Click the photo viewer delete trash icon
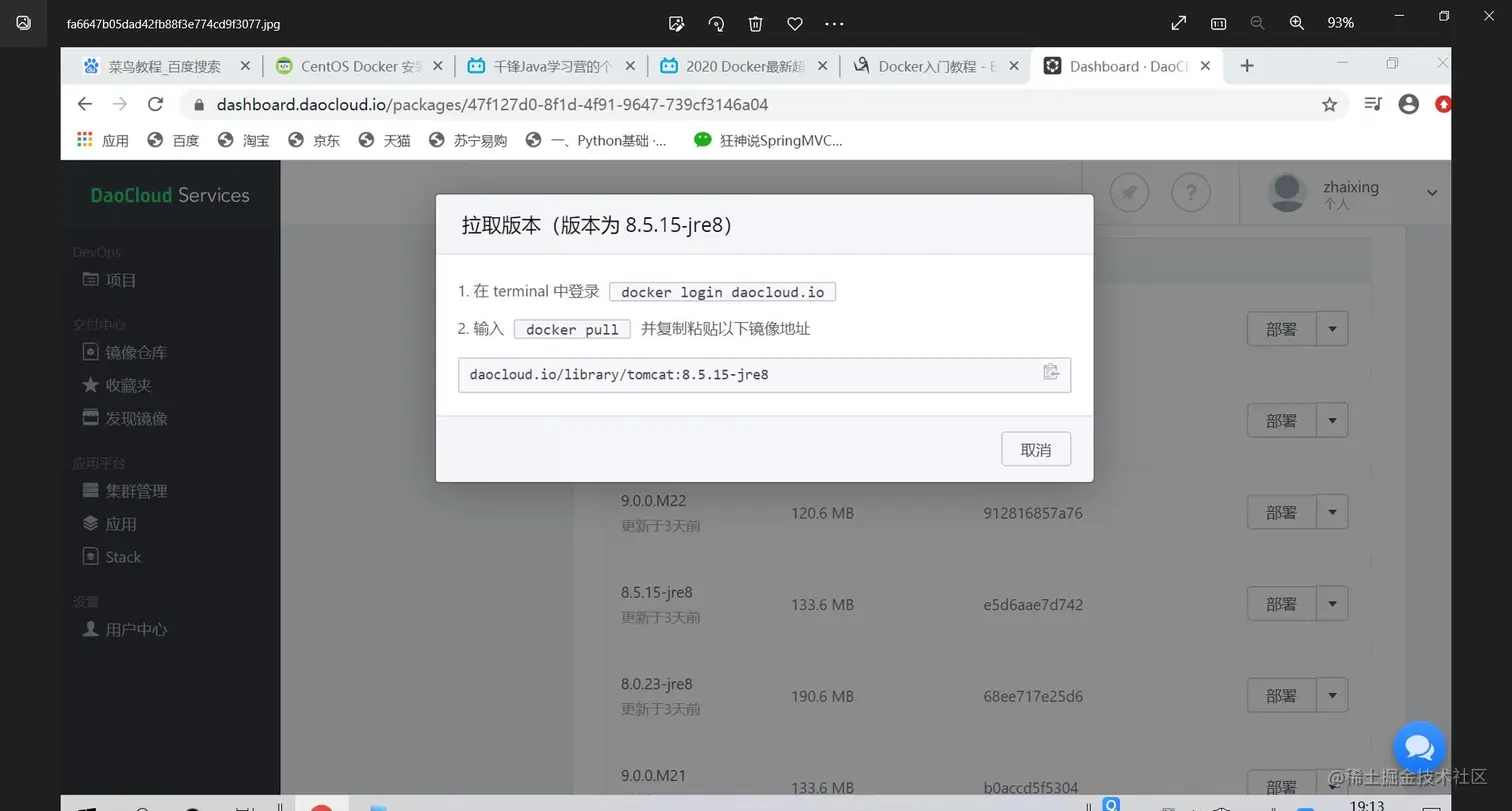 [756, 23]
